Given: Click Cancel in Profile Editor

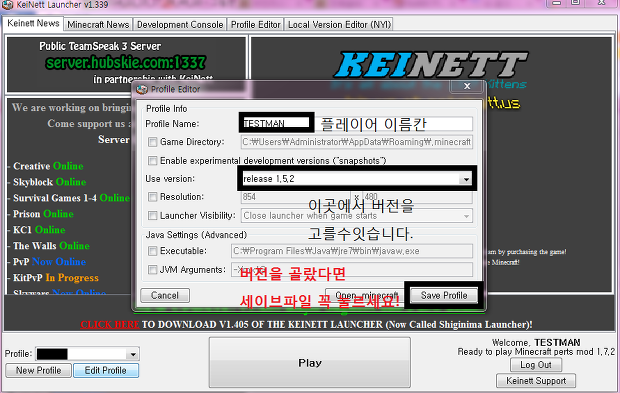Looking at the screenshot, I should click(165, 295).
